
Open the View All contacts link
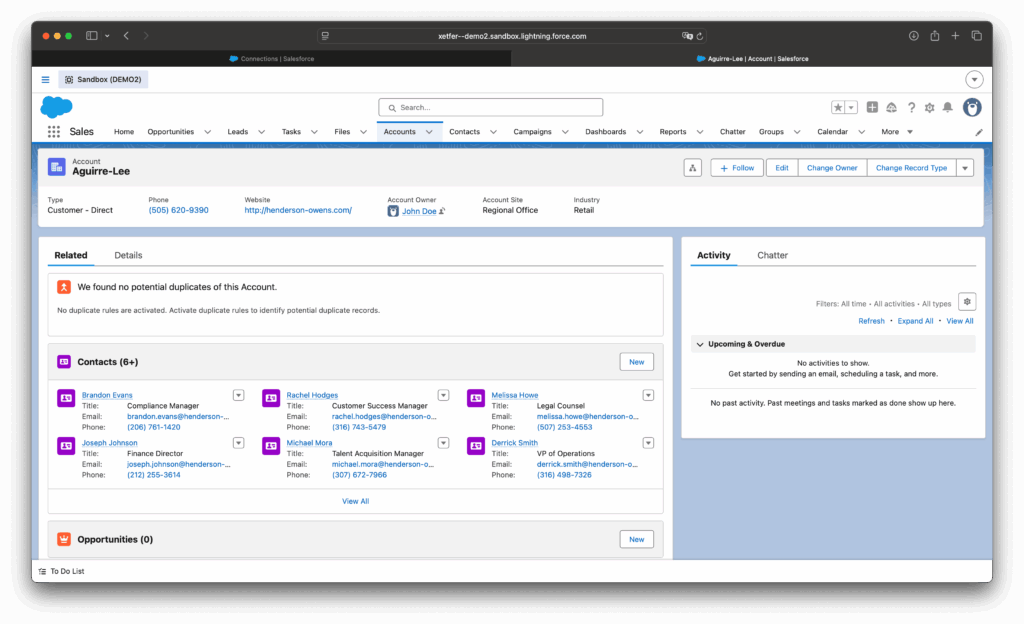coord(355,501)
